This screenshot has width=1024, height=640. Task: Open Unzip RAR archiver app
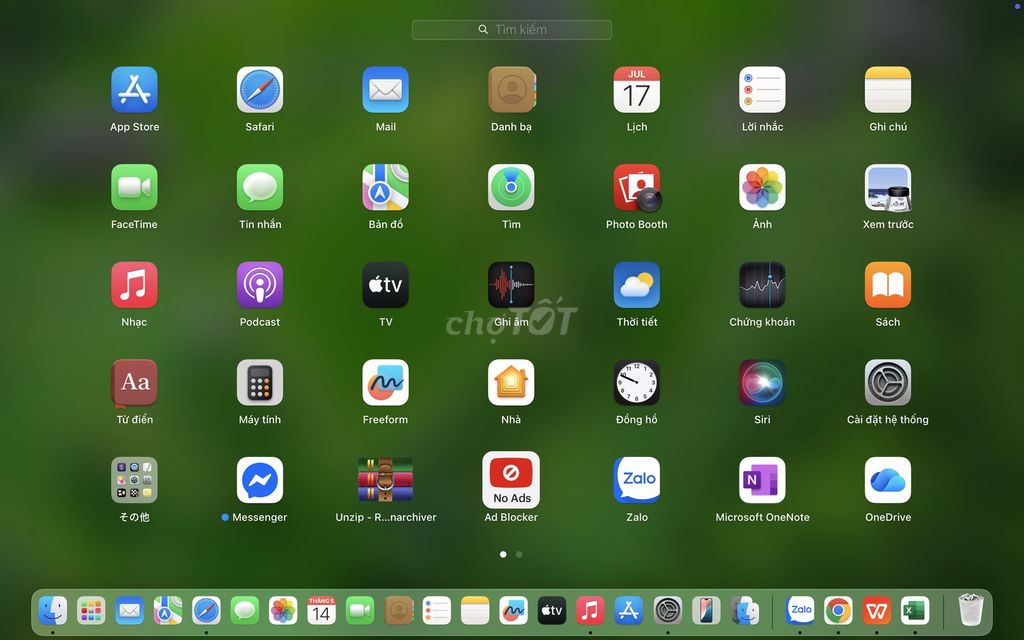pyautogui.click(x=385, y=480)
